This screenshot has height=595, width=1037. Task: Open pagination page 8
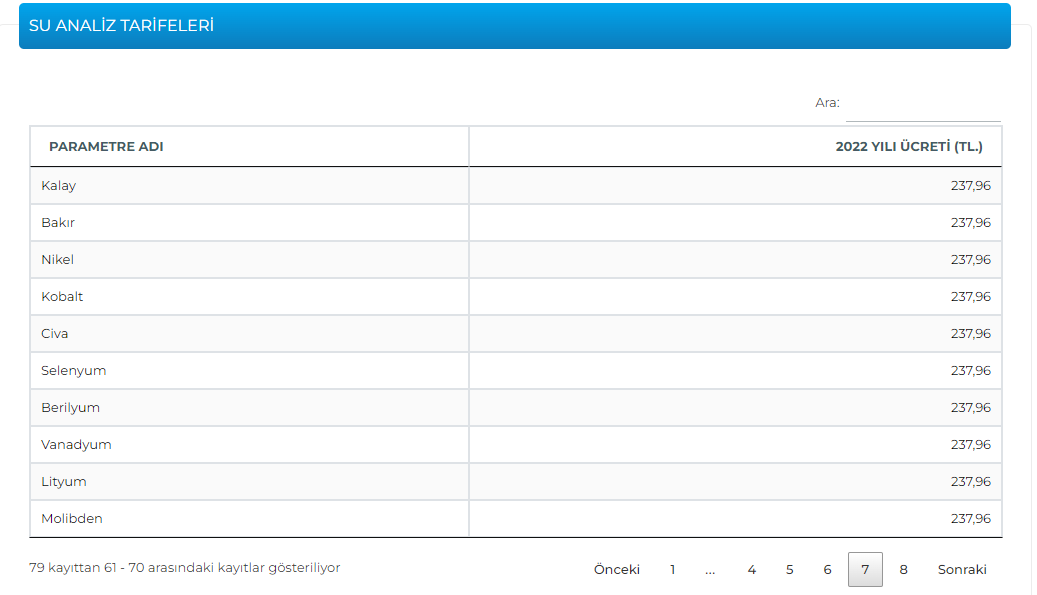click(903, 569)
